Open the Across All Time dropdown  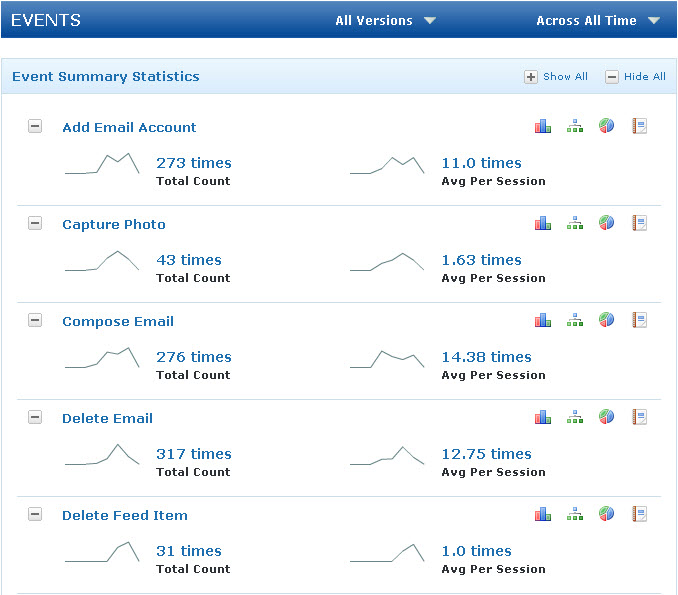[598, 20]
